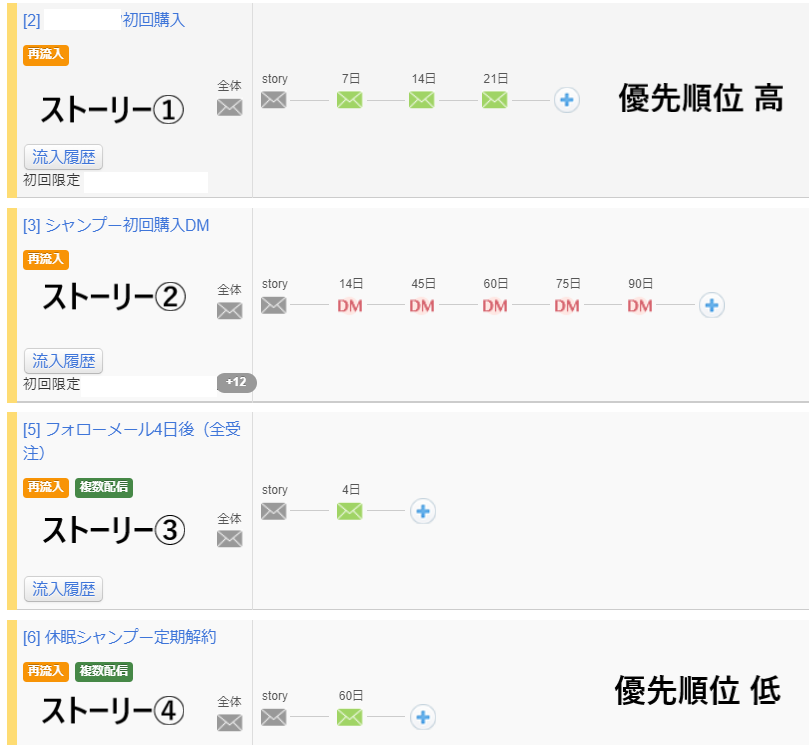Viewport: 809px width, 745px height.
Task: Click gray story mail icon in ストーリー①
Action: point(274,100)
